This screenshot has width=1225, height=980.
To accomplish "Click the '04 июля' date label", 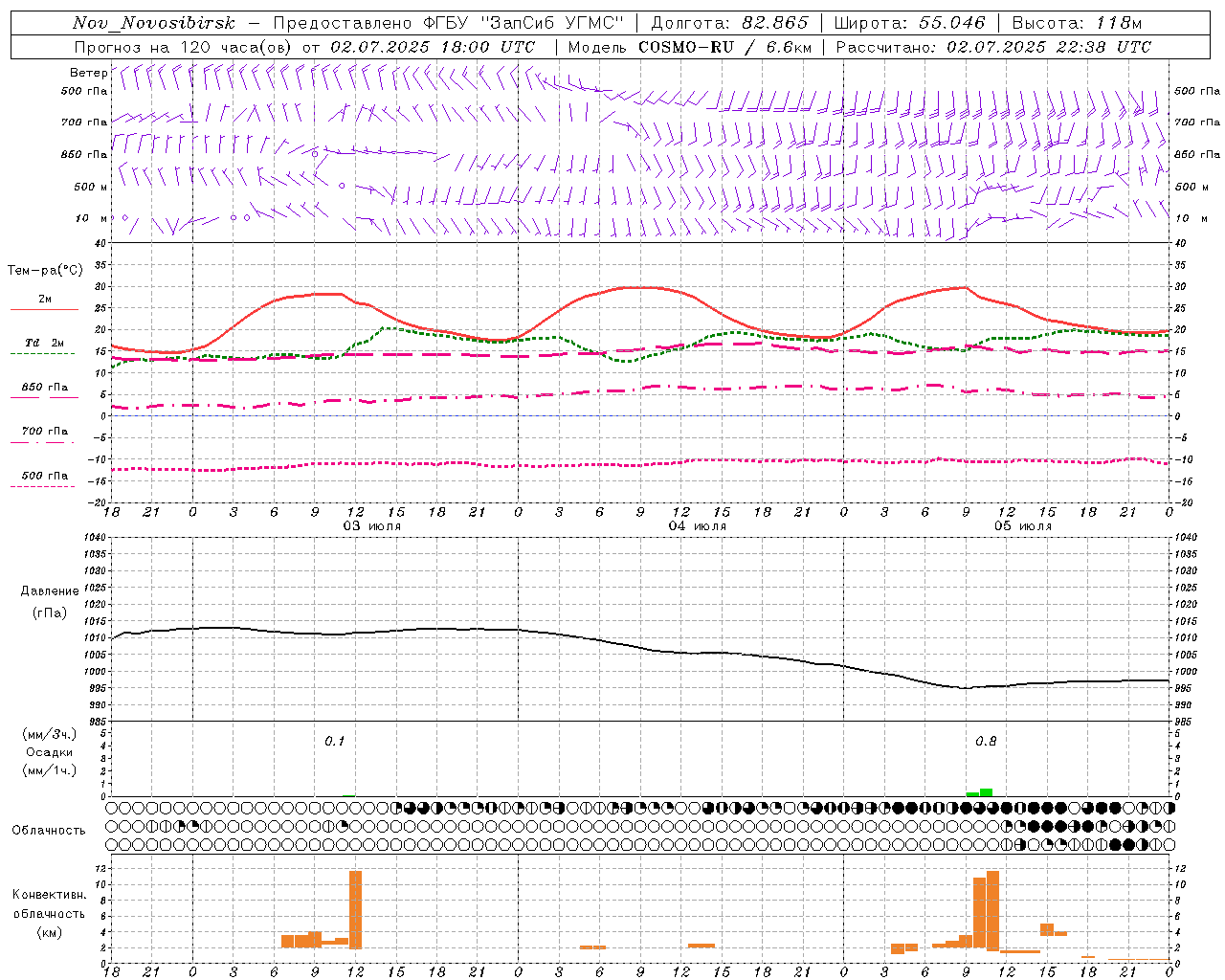I will click(698, 526).
